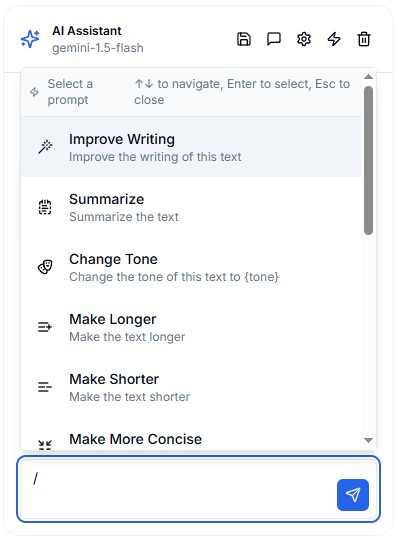Click the magic wand Improve Writing icon

pyautogui.click(x=45, y=147)
